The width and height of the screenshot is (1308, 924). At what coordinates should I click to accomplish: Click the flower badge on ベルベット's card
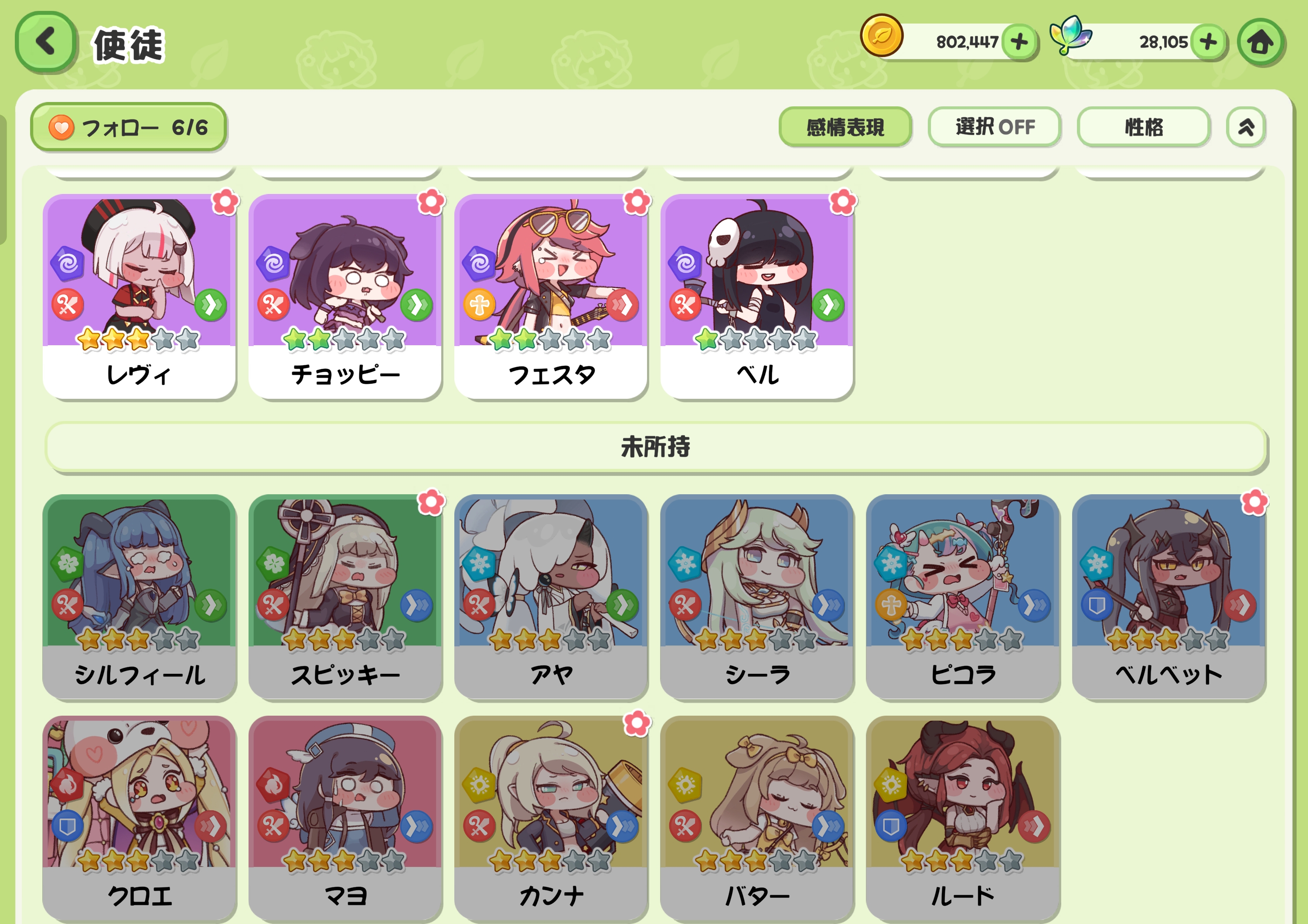1254,502
